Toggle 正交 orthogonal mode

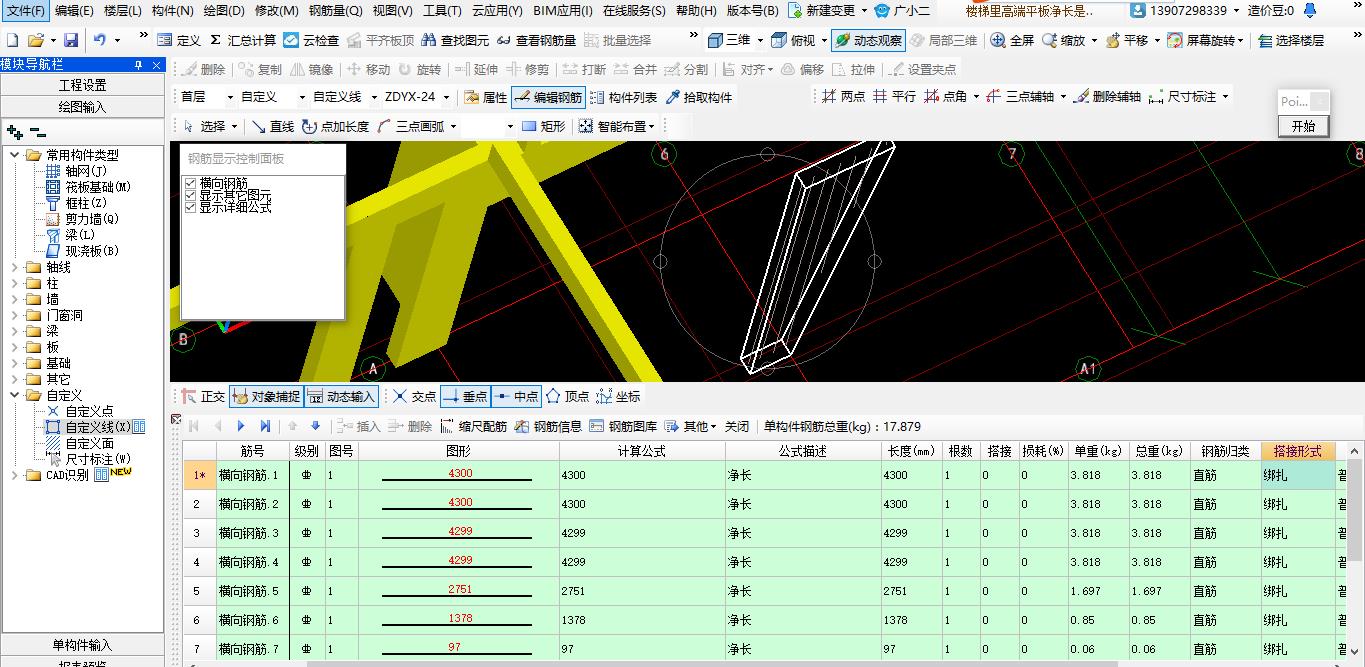pos(203,397)
